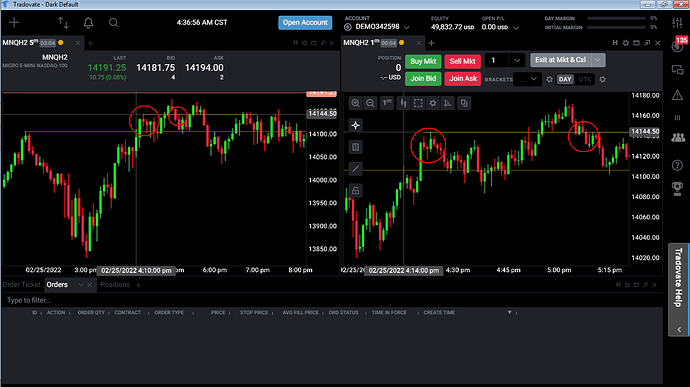Open the indicators icon in chart toolbar
This screenshot has width=690, height=387.
click(448, 103)
